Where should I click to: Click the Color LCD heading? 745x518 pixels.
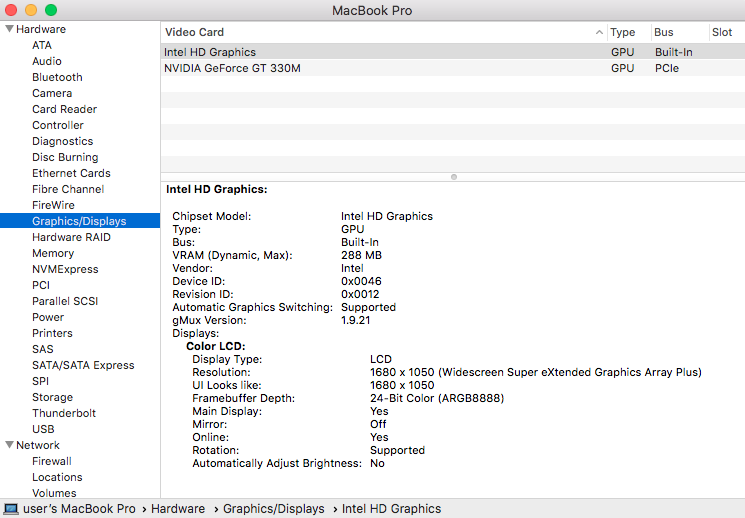(216, 346)
